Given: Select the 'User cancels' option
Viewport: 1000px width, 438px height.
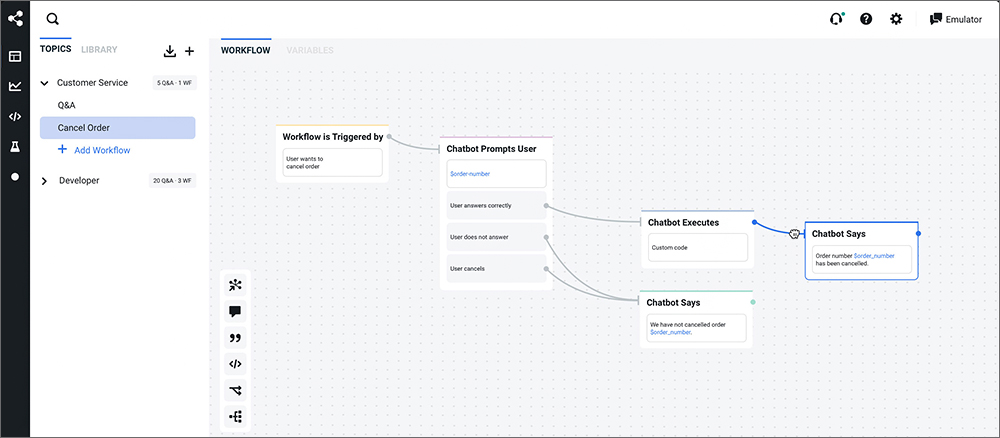Looking at the screenshot, I should point(496,268).
